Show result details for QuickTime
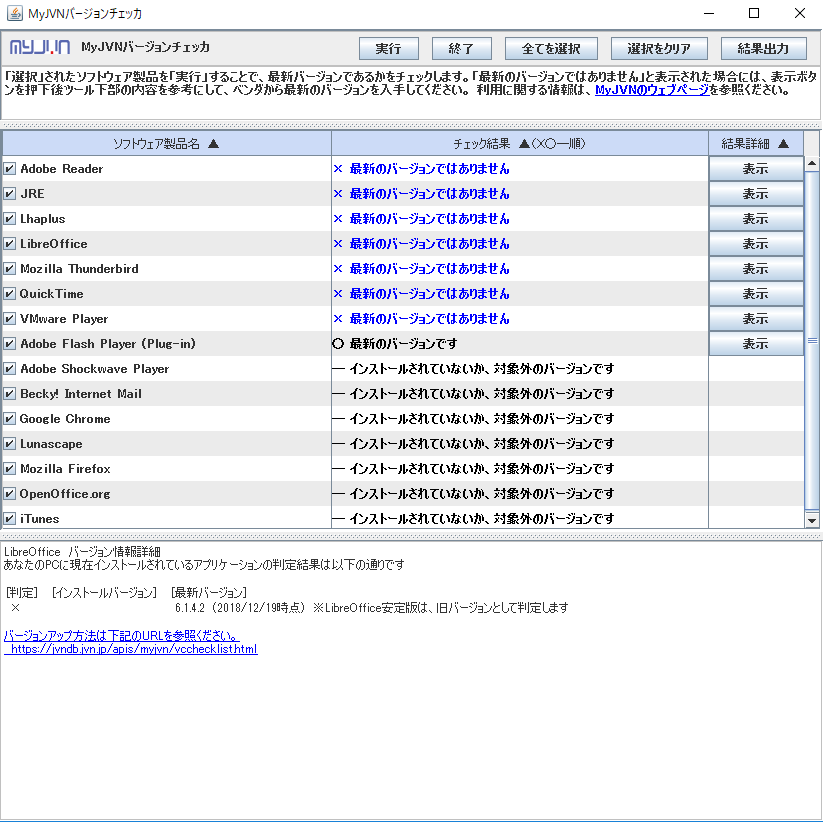 point(756,293)
